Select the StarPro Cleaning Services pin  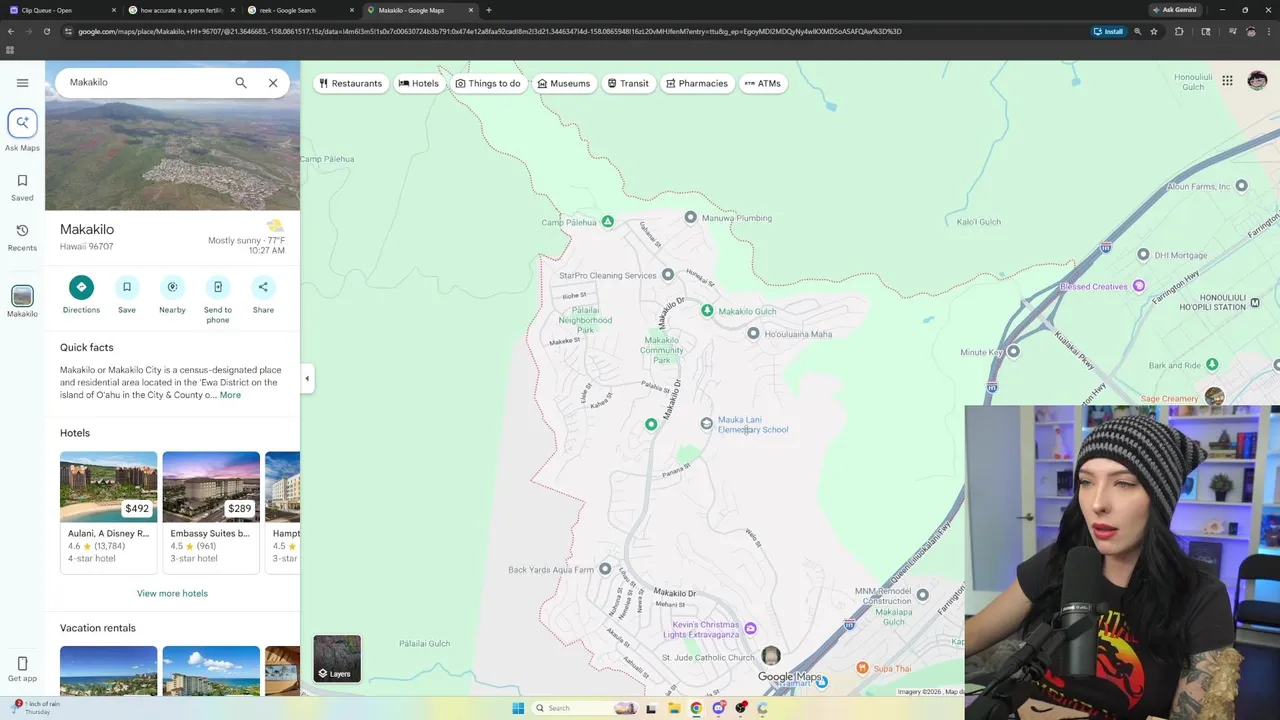pos(668,274)
